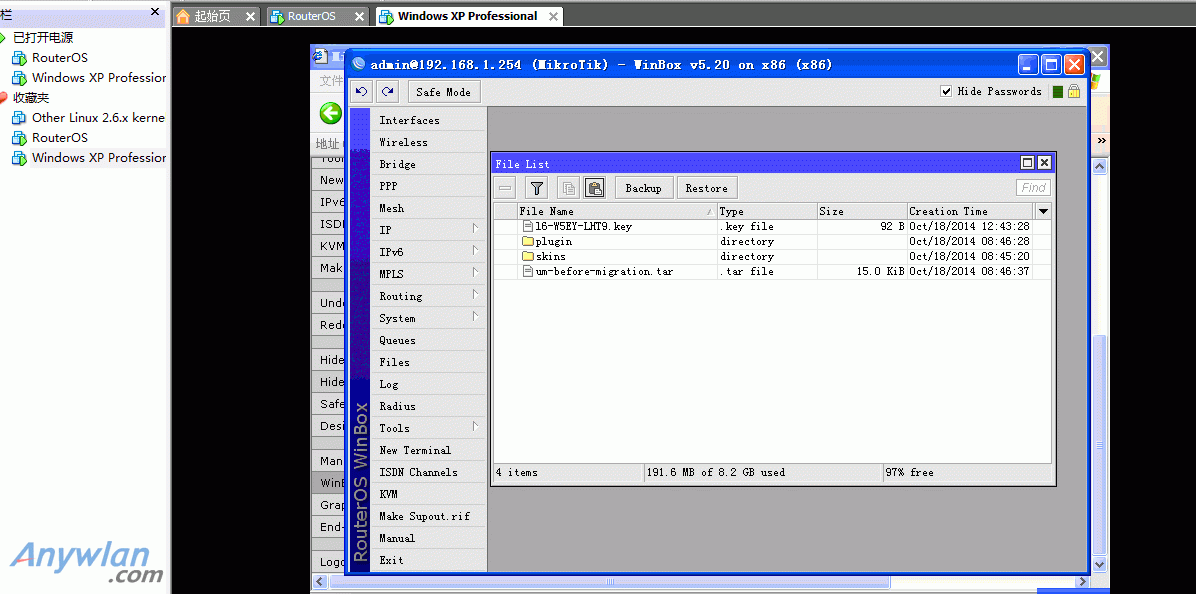Toggle the Hide Passwords checkbox
The width and height of the screenshot is (1196, 594).
pos(946,91)
